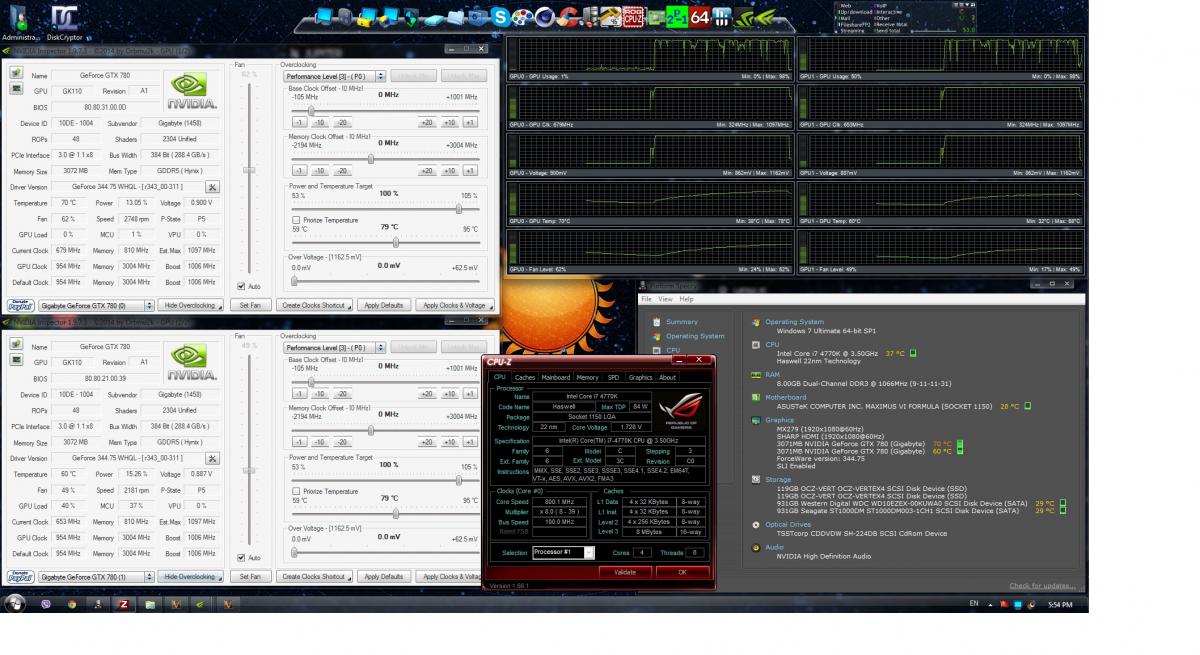1200x655 pixels.
Task: Open GPU selector Gigabyte GeForce GTX 780 (1)
Action: coord(96,577)
